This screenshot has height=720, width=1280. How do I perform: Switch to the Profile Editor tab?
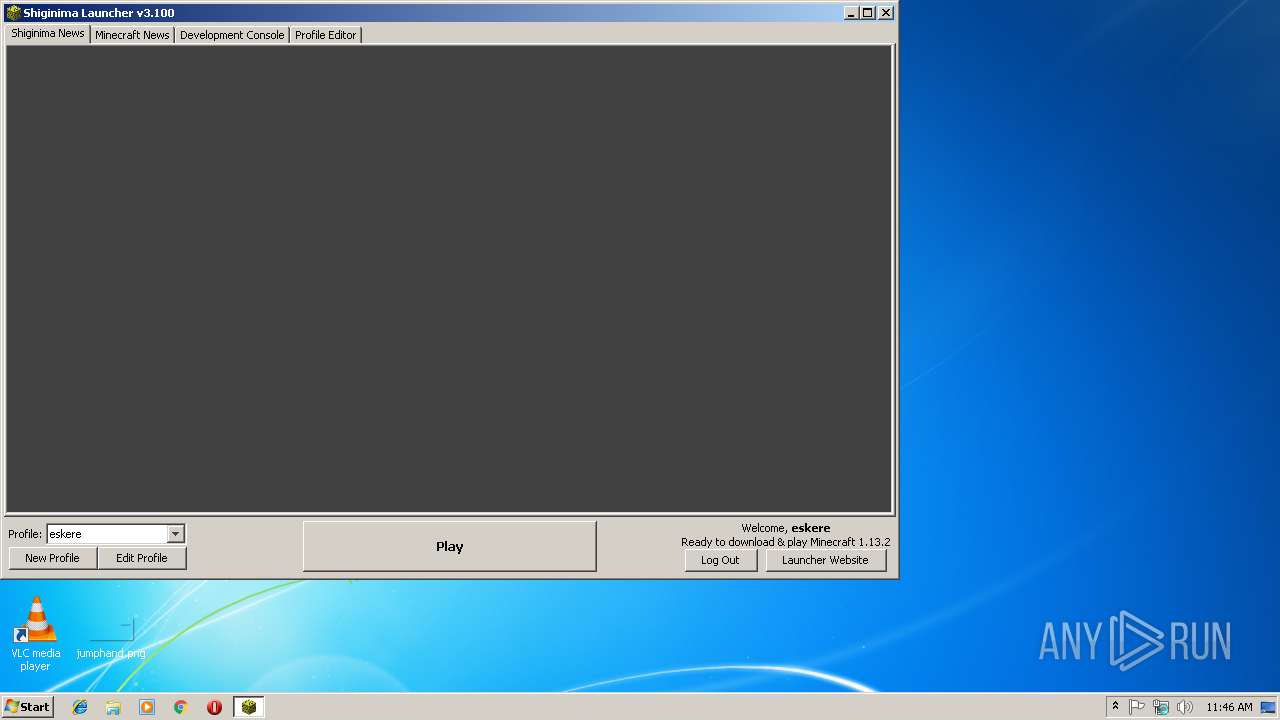325,35
